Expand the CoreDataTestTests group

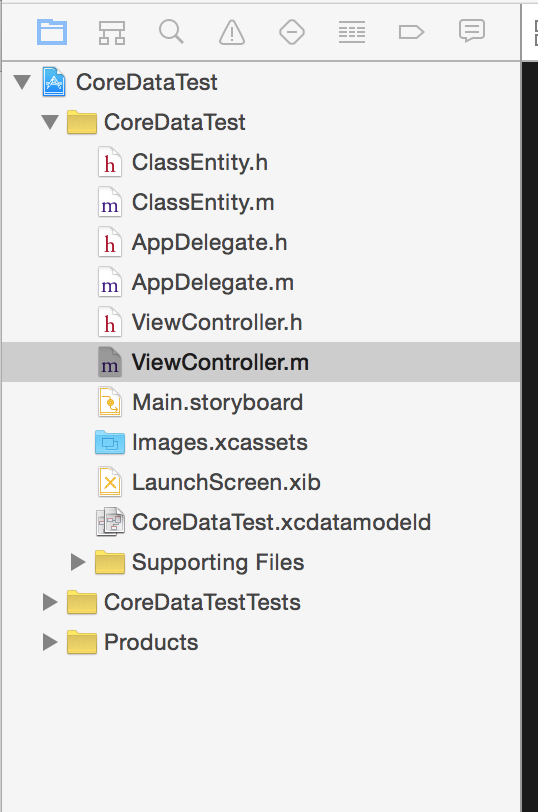click(x=50, y=602)
